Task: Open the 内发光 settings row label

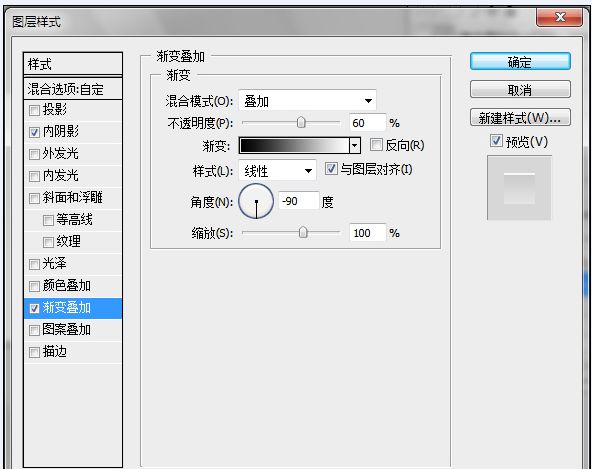Action: click(61, 175)
